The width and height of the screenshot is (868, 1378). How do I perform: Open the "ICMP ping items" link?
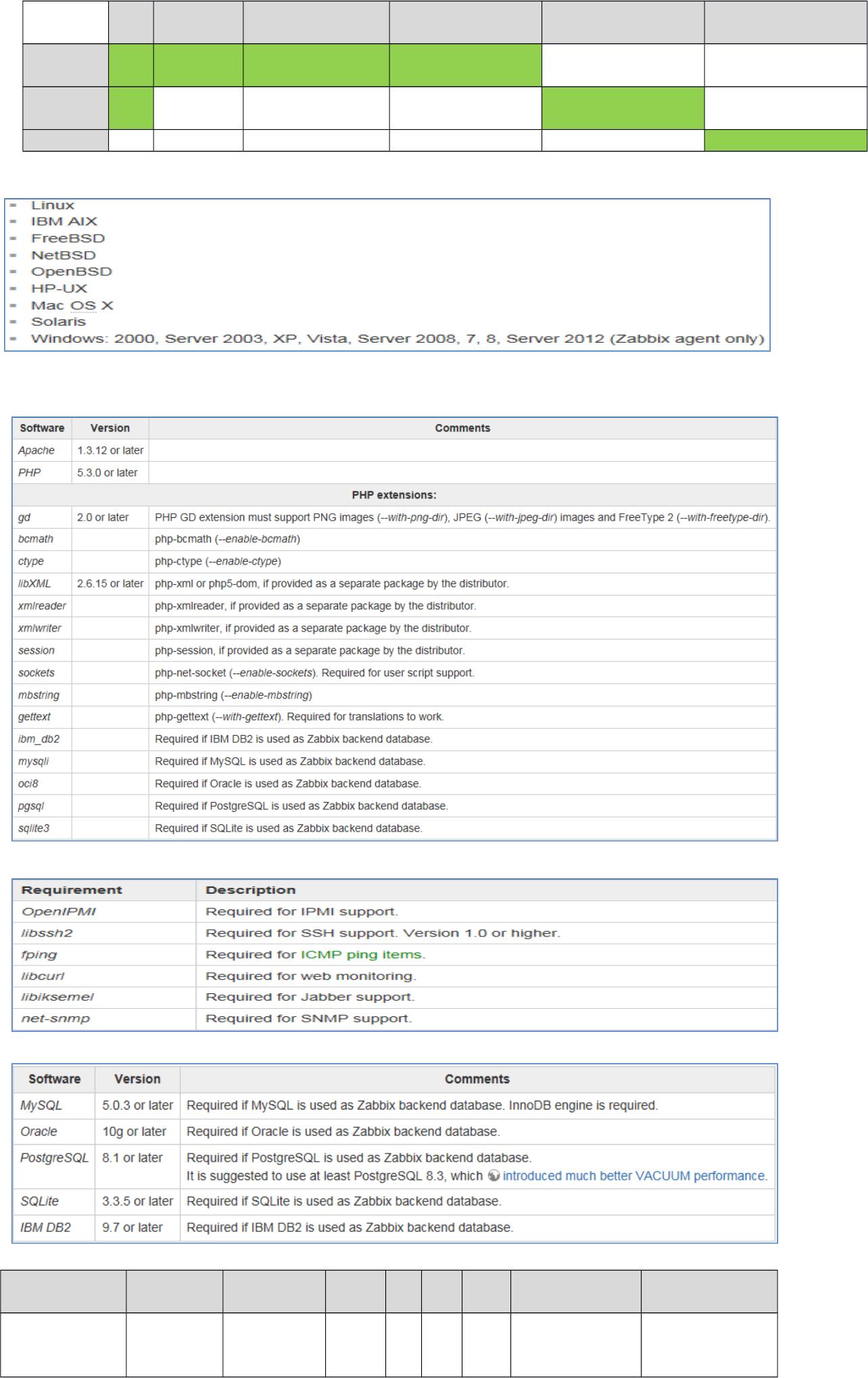click(x=362, y=955)
